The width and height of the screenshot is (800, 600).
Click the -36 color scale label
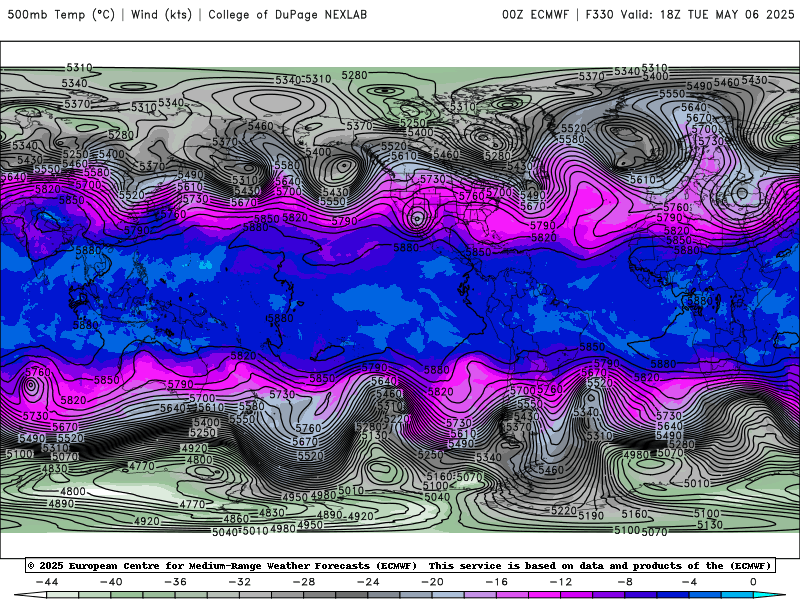pos(175,582)
